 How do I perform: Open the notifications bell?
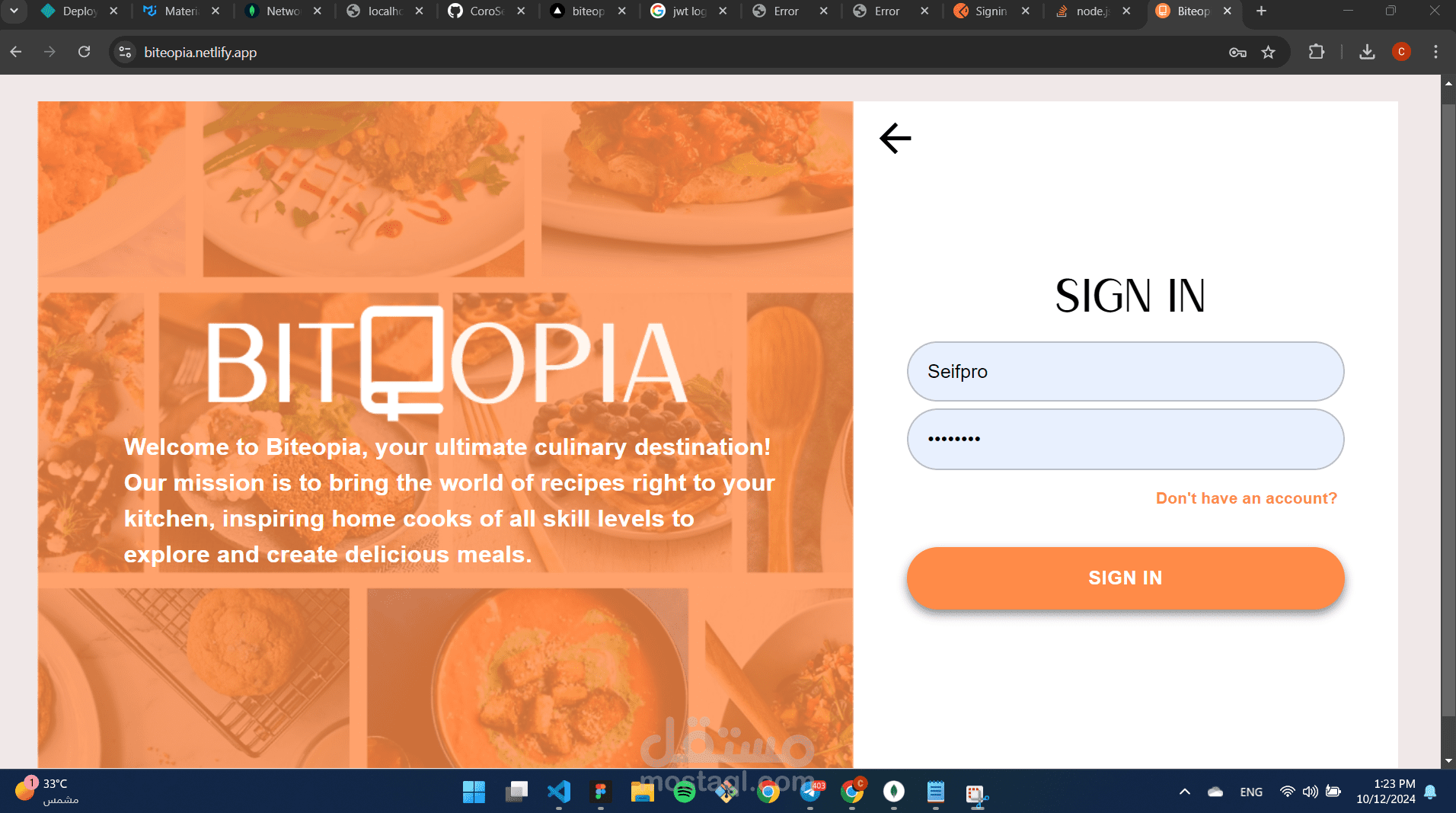point(1430,792)
